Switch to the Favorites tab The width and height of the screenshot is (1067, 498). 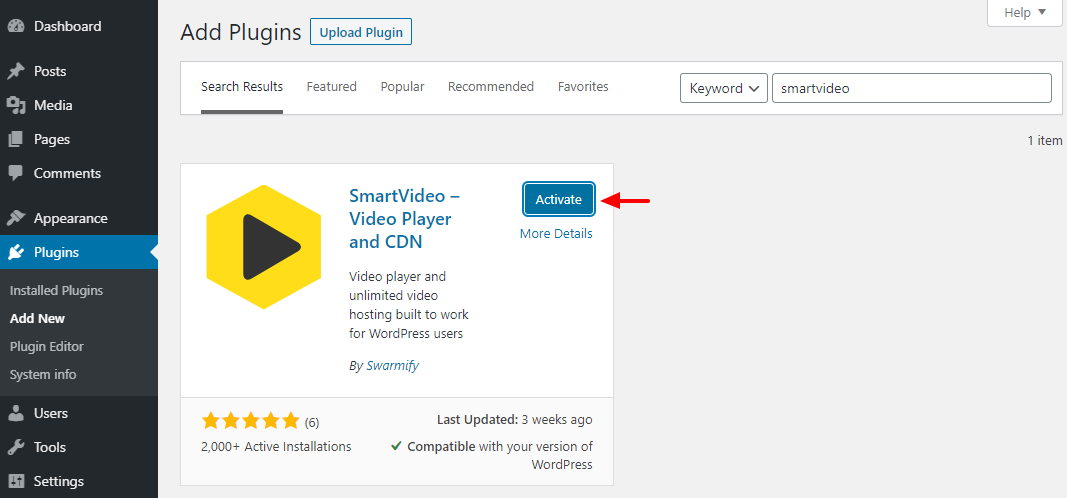[583, 87]
